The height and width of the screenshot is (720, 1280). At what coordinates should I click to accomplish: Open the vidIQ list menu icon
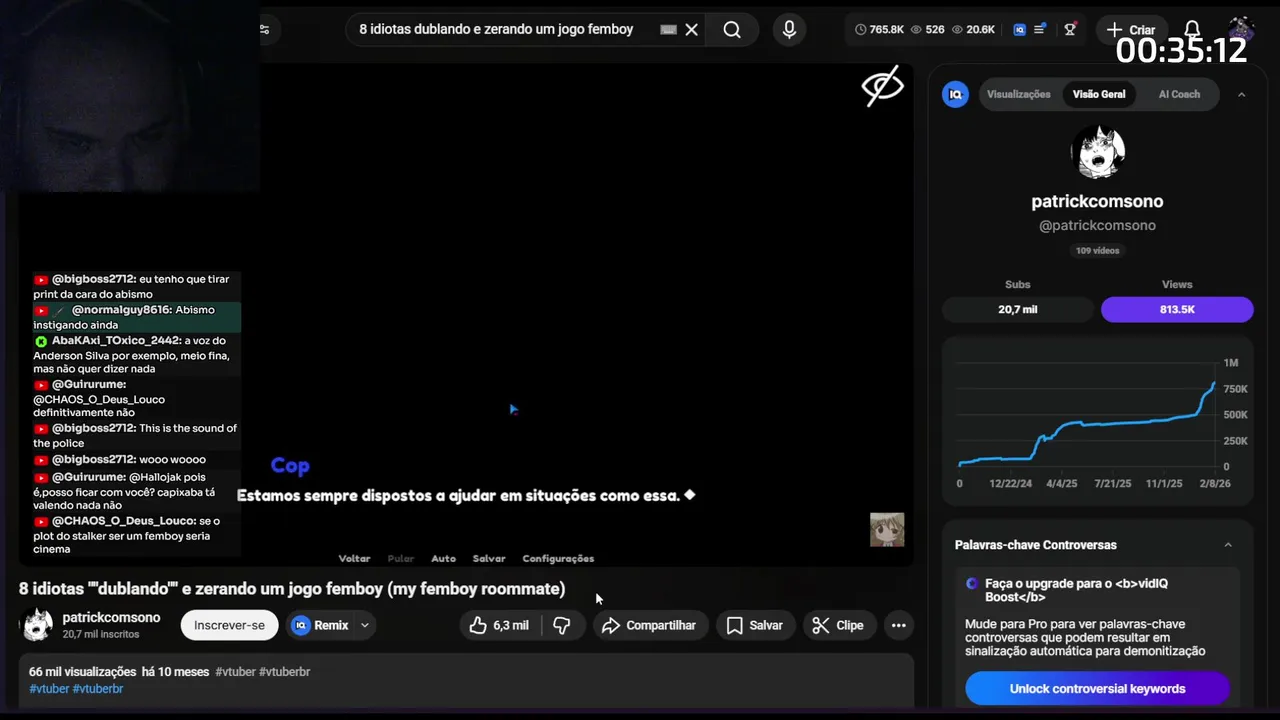tap(1040, 30)
